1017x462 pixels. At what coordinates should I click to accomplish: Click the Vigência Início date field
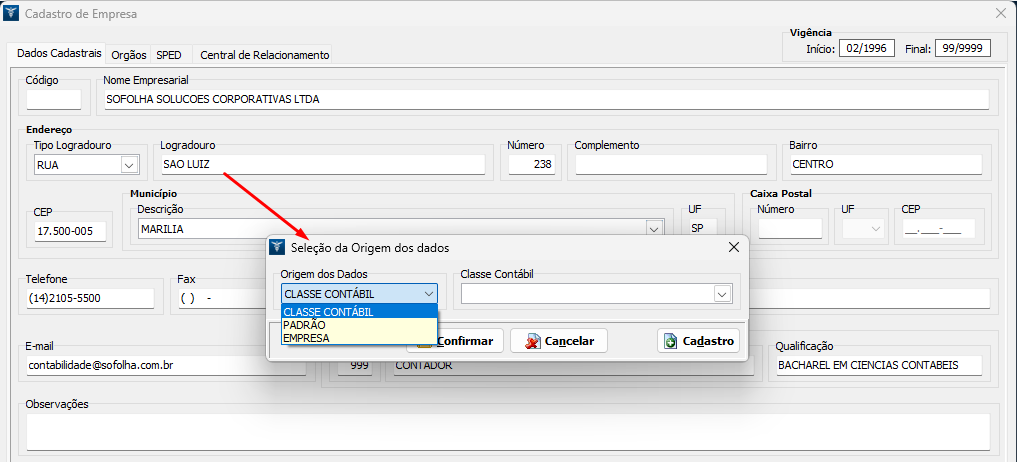point(867,49)
